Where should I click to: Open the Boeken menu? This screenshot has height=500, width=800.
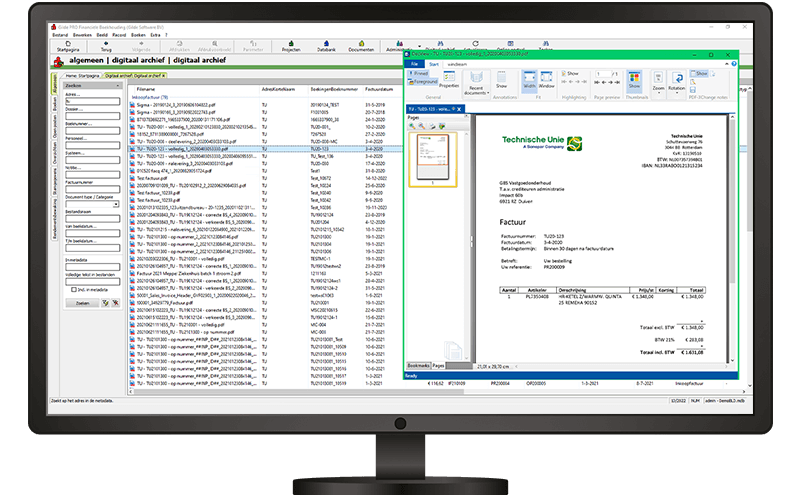[x=138, y=35]
